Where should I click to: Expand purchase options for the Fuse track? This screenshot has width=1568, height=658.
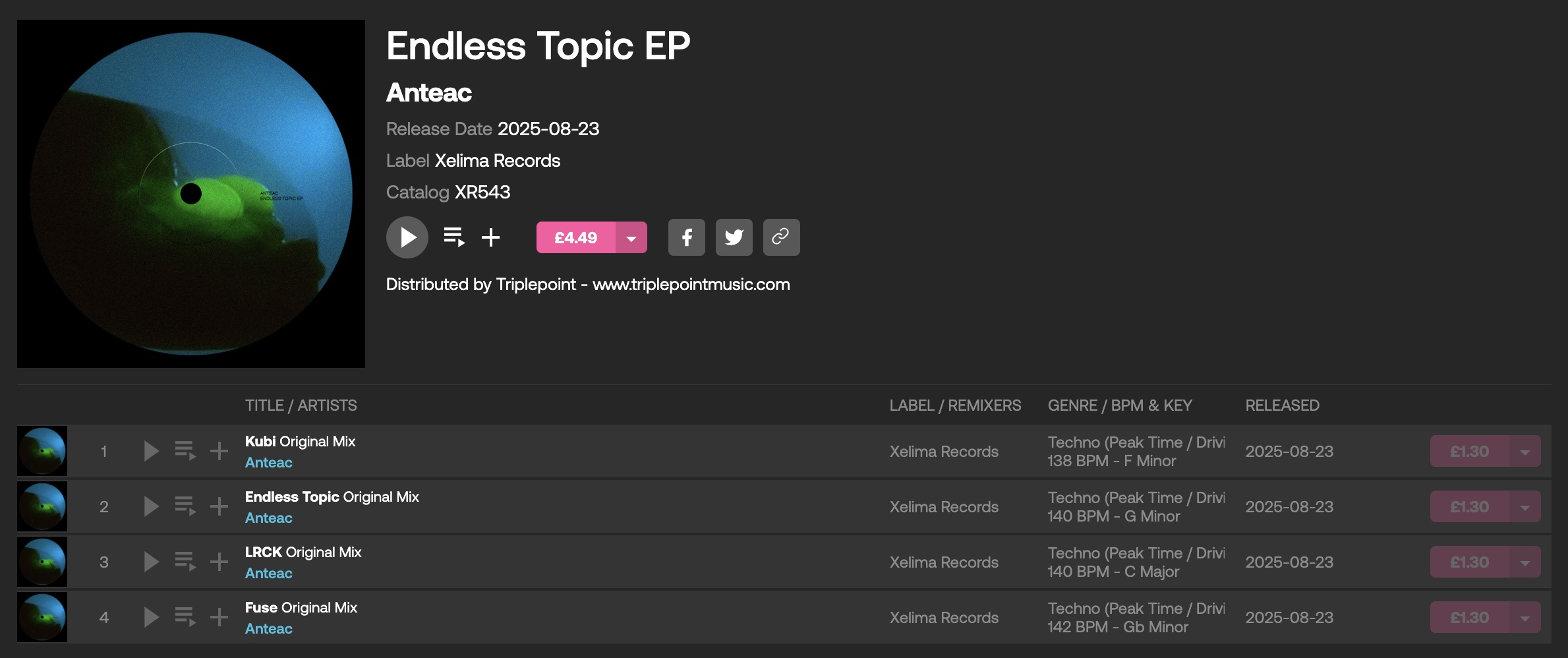[x=1524, y=618]
